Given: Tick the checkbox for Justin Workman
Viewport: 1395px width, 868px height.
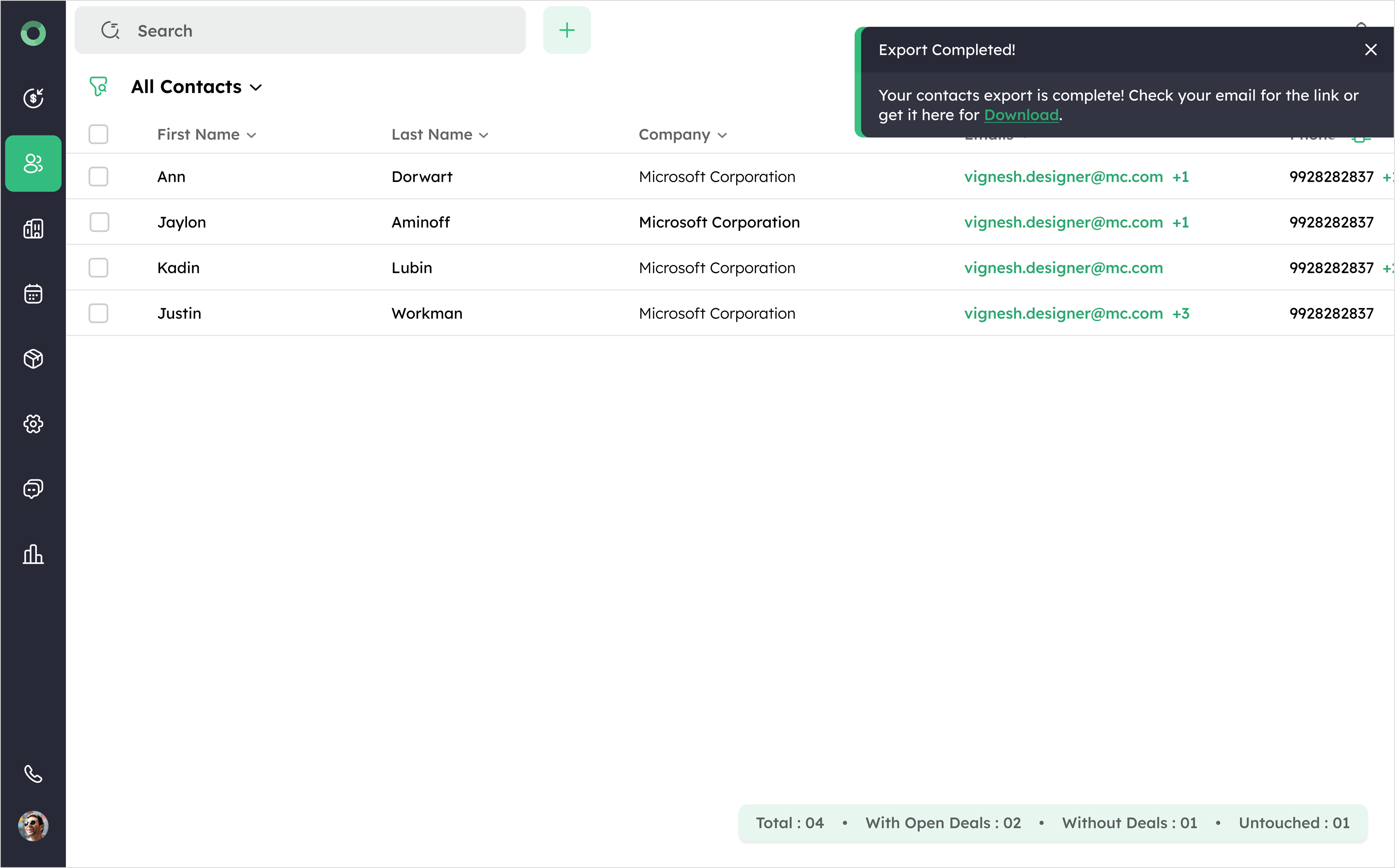Looking at the screenshot, I should [x=99, y=313].
